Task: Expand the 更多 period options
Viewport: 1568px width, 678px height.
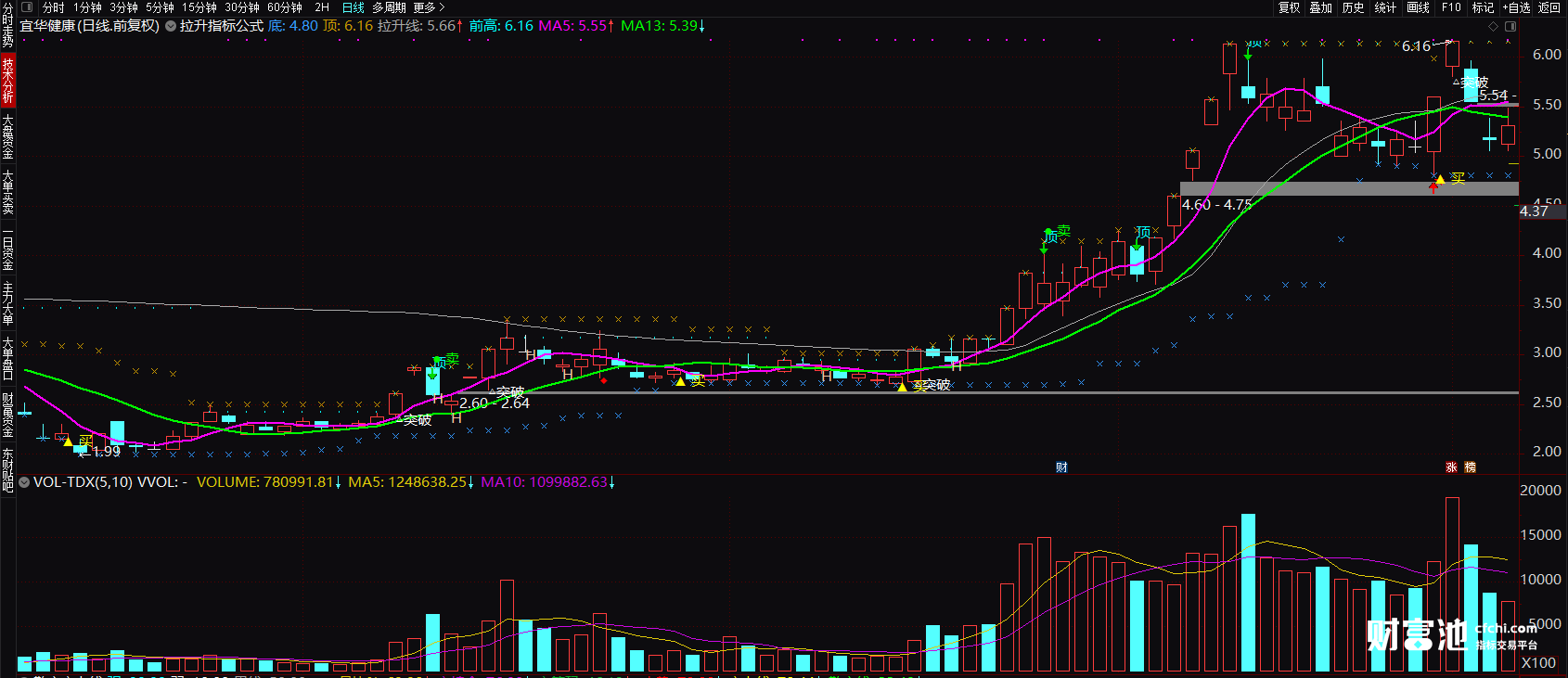Action: click(x=429, y=7)
